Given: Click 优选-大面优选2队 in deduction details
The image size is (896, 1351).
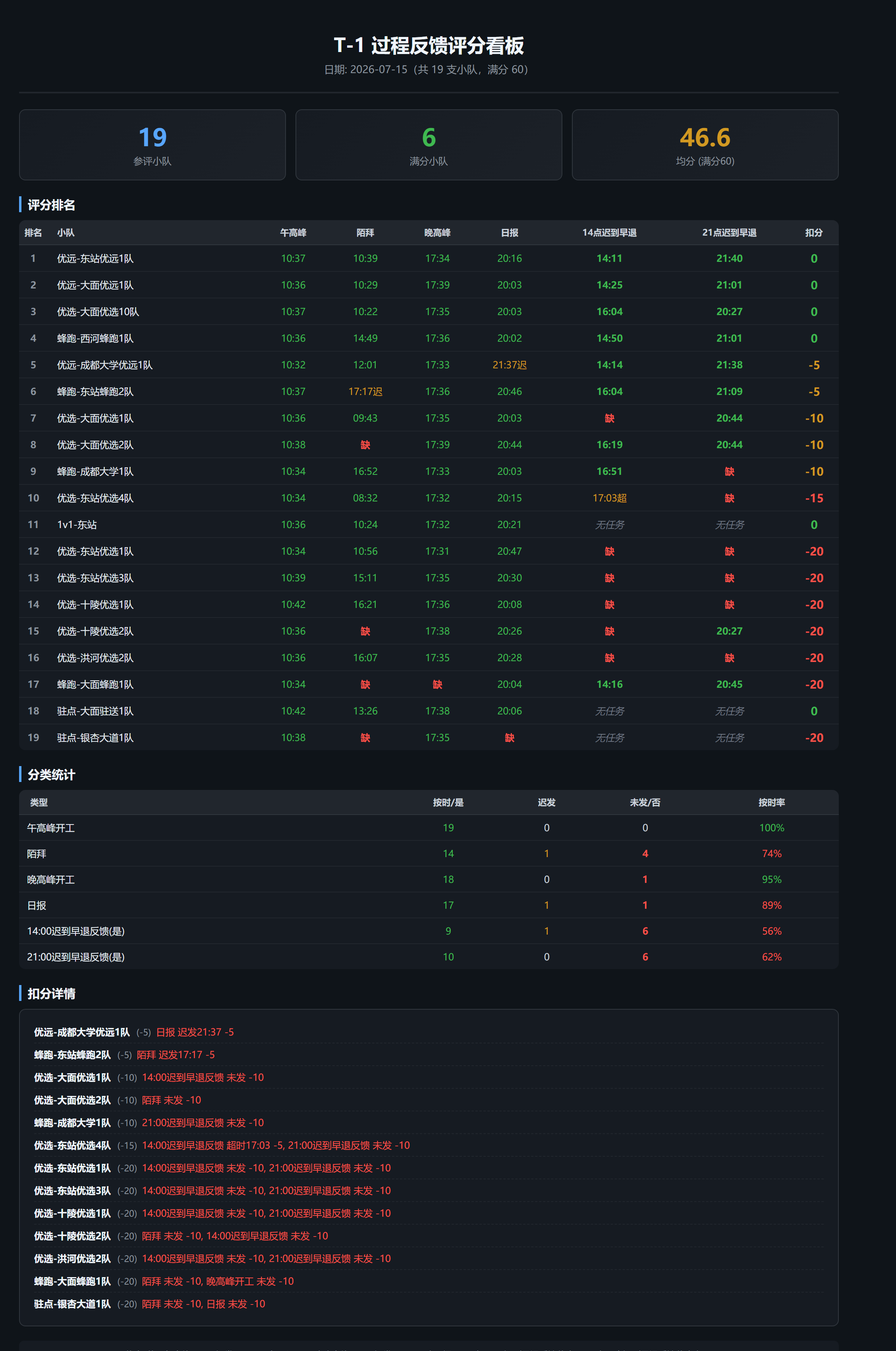Looking at the screenshot, I should [73, 1100].
